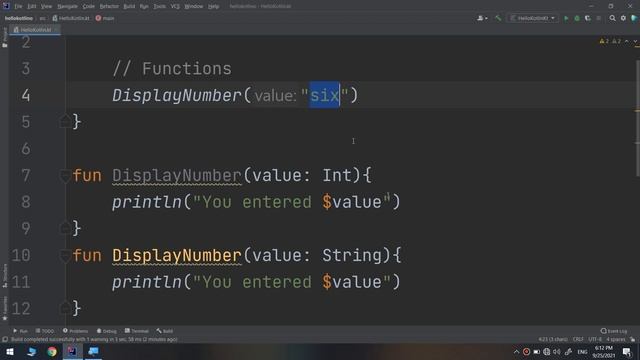Viewport: 640px width, 360px height.
Task: Toggle fold marker at line 9
Action: tap(65, 228)
